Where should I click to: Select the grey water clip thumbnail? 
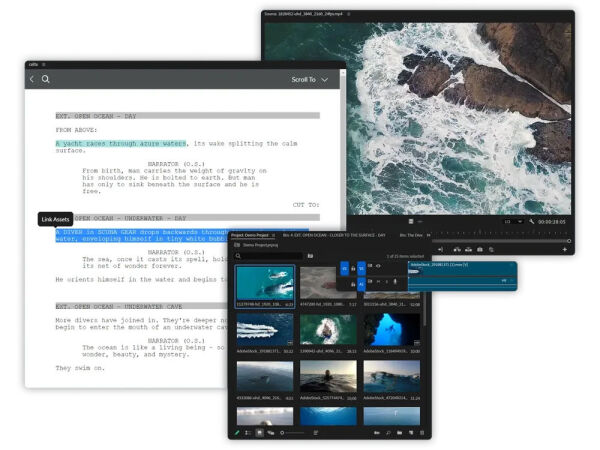[x=317, y=283]
